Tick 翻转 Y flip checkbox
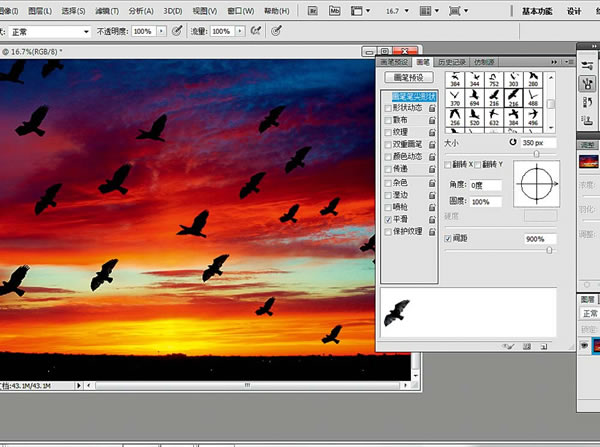This screenshot has width=600, height=447. [x=478, y=165]
